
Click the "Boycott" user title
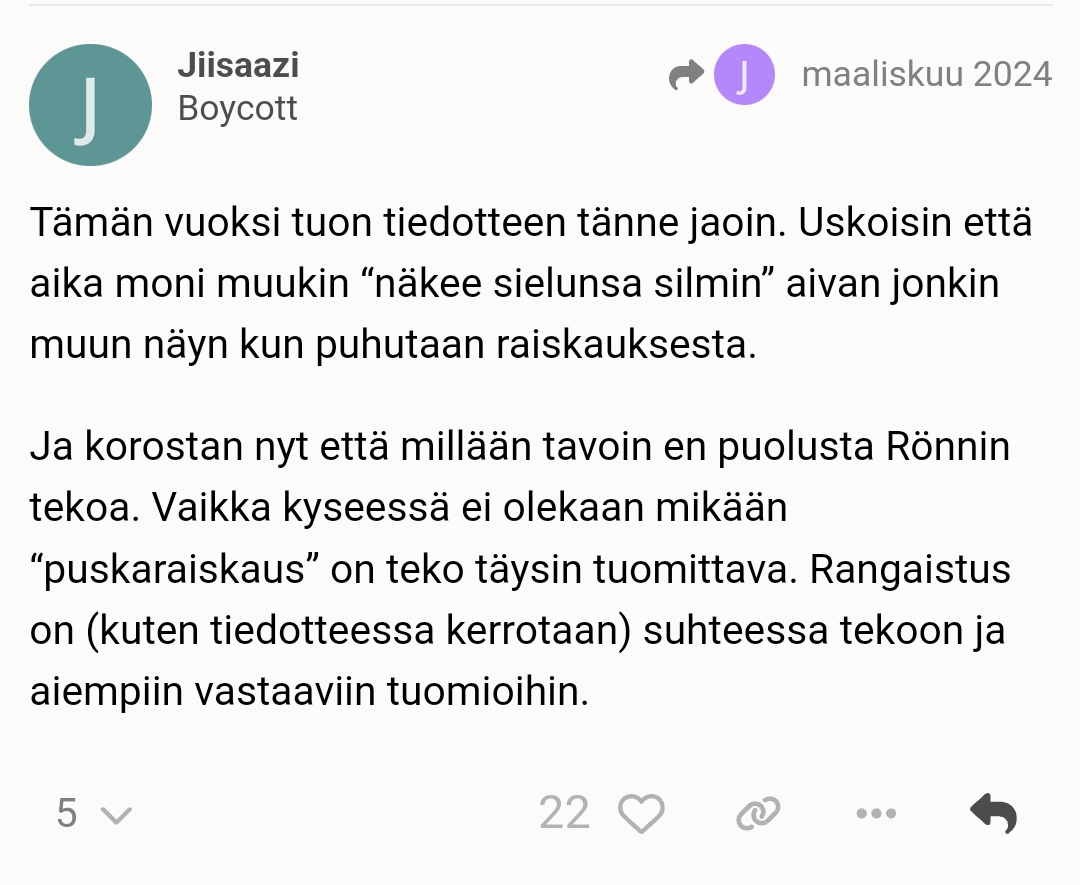pyautogui.click(x=237, y=108)
